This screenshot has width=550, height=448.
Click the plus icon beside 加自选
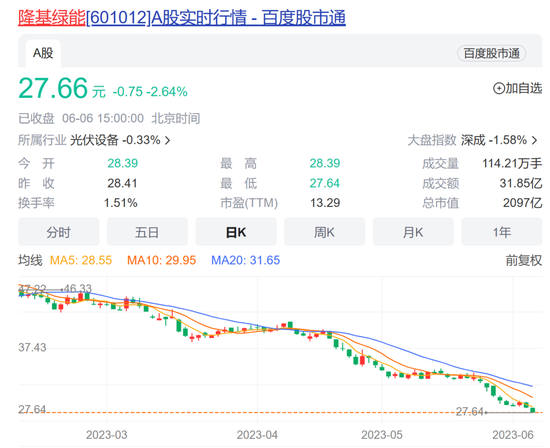pyautogui.click(x=498, y=88)
